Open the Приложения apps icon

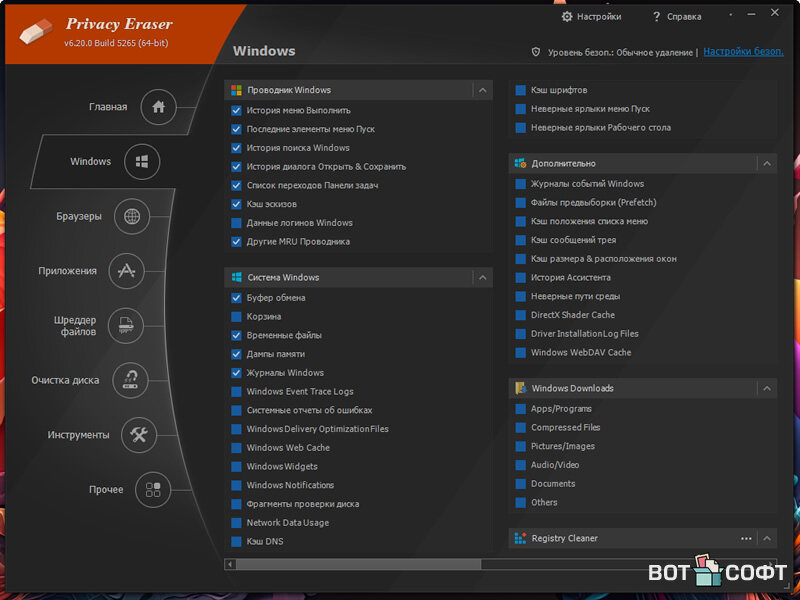pos(126,270)
